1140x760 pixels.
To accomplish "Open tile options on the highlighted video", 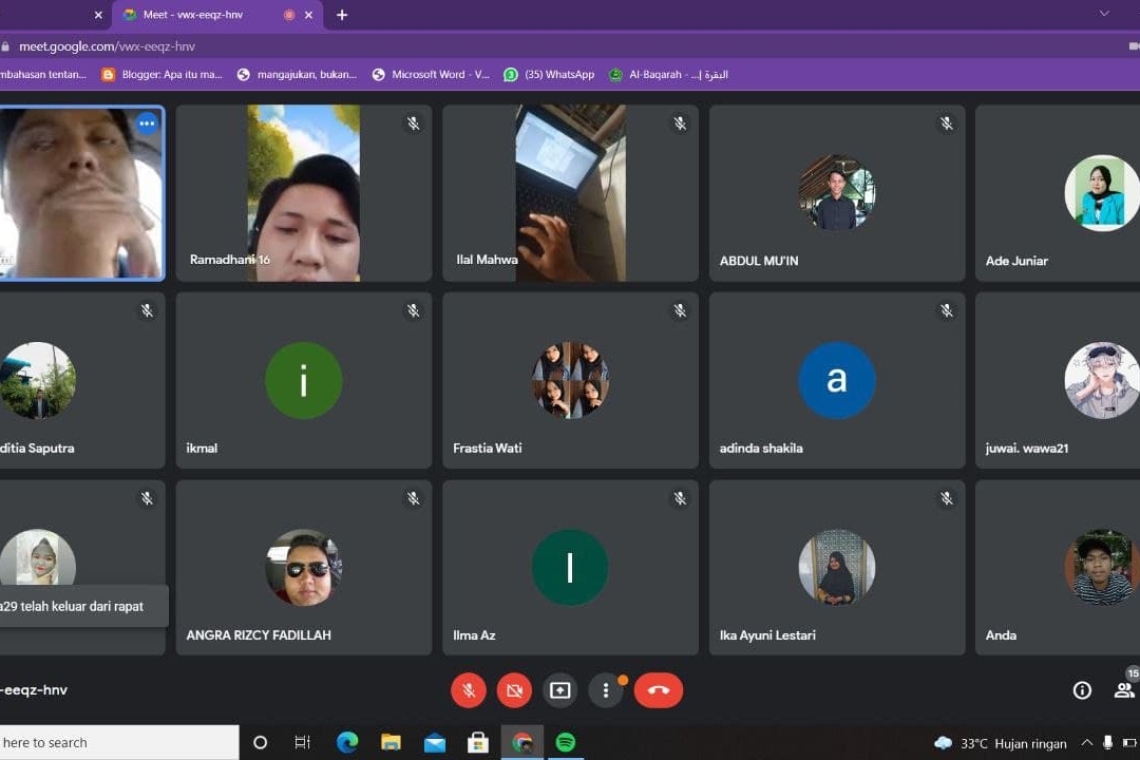I will (x=146, y=124).
